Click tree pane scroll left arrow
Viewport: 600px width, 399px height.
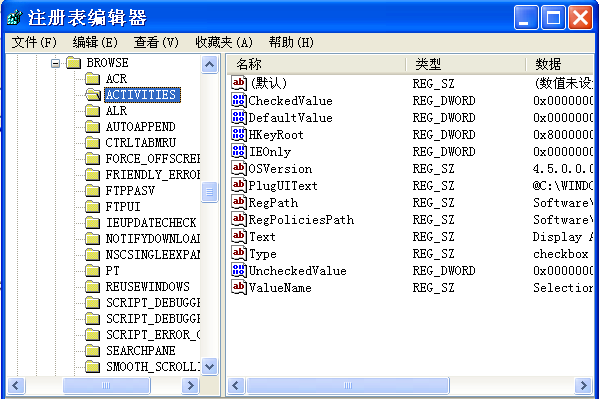pyautogui.click(x=16, y=385)
